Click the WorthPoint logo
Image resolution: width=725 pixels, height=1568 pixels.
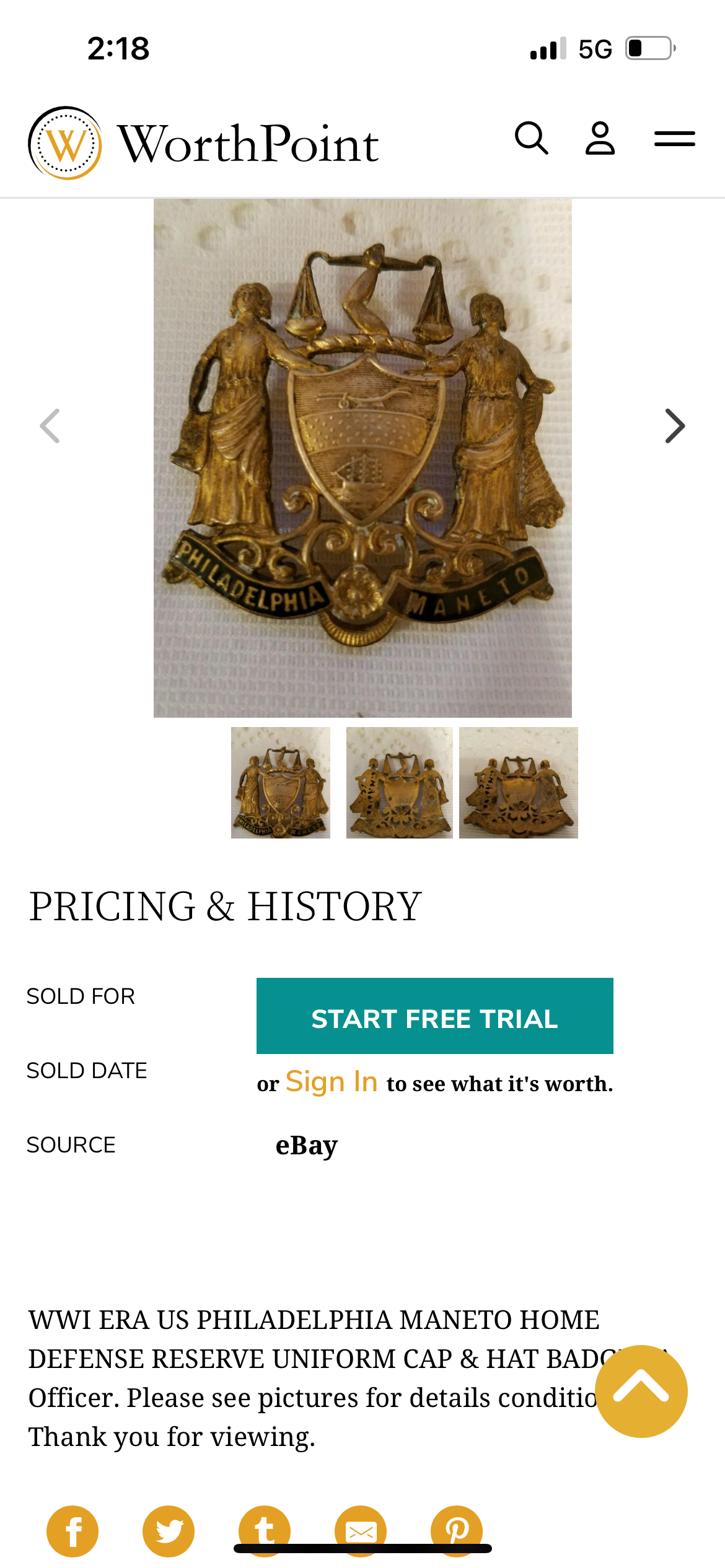coord(65,144)
